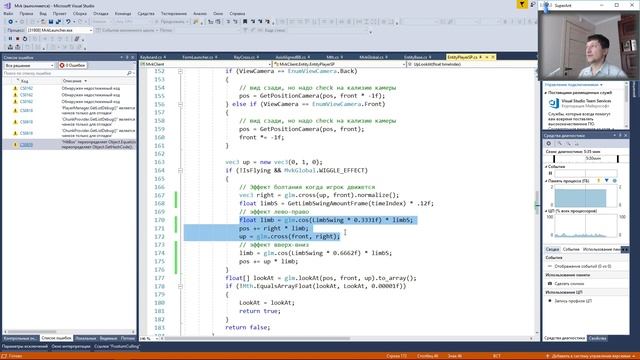Collapse code block at line 178
The height and width of the screenshot is (360, 640).
(180, 286)
